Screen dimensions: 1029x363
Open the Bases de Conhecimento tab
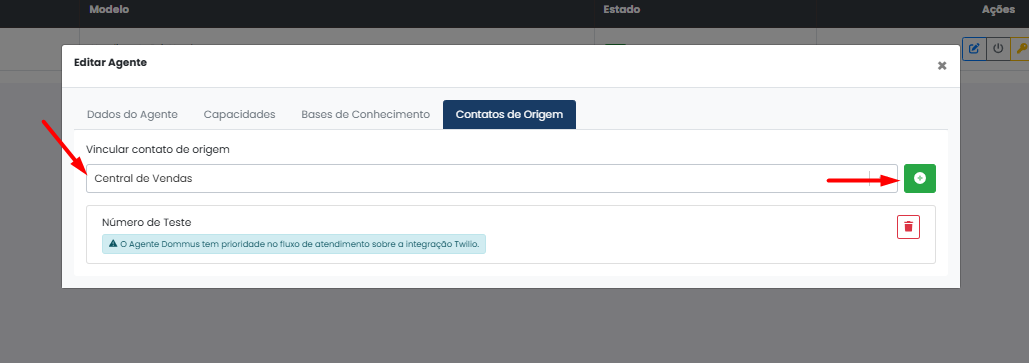tap(366, 114)
